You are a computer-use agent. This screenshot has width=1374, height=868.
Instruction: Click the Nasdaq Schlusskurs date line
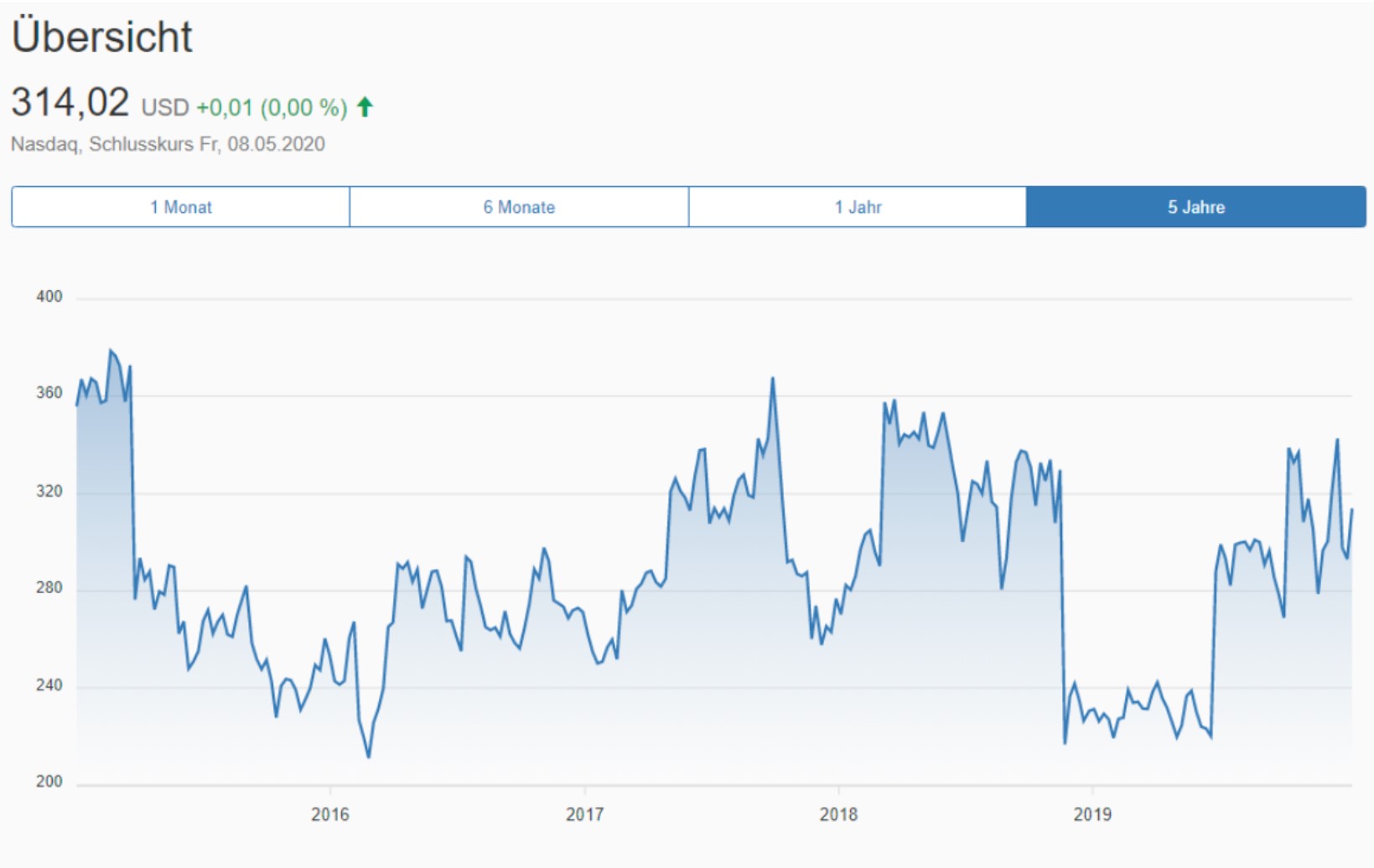[168, 144]
